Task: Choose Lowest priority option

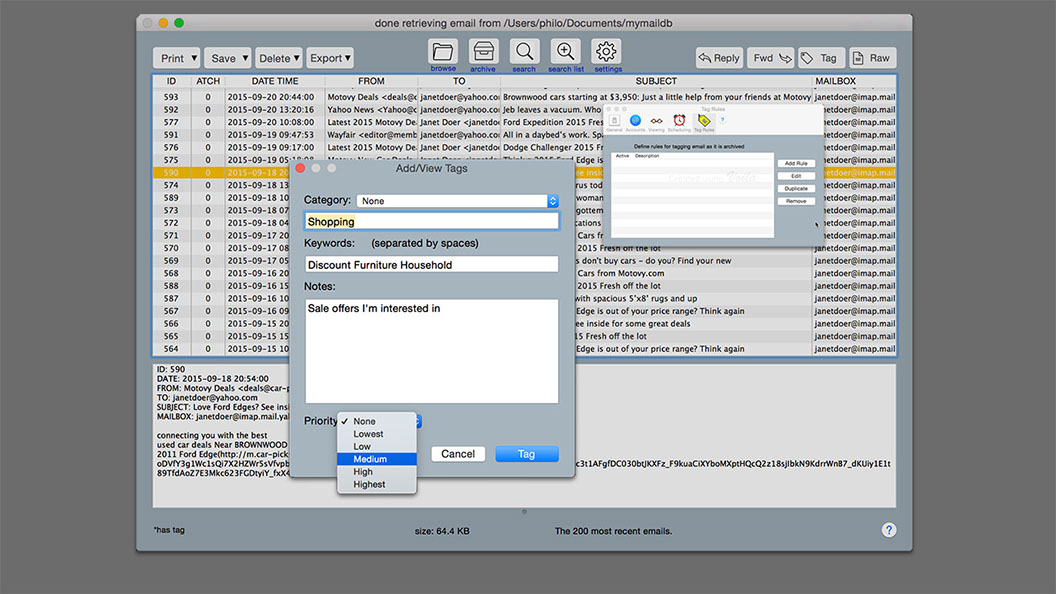Action: (376, 434)
